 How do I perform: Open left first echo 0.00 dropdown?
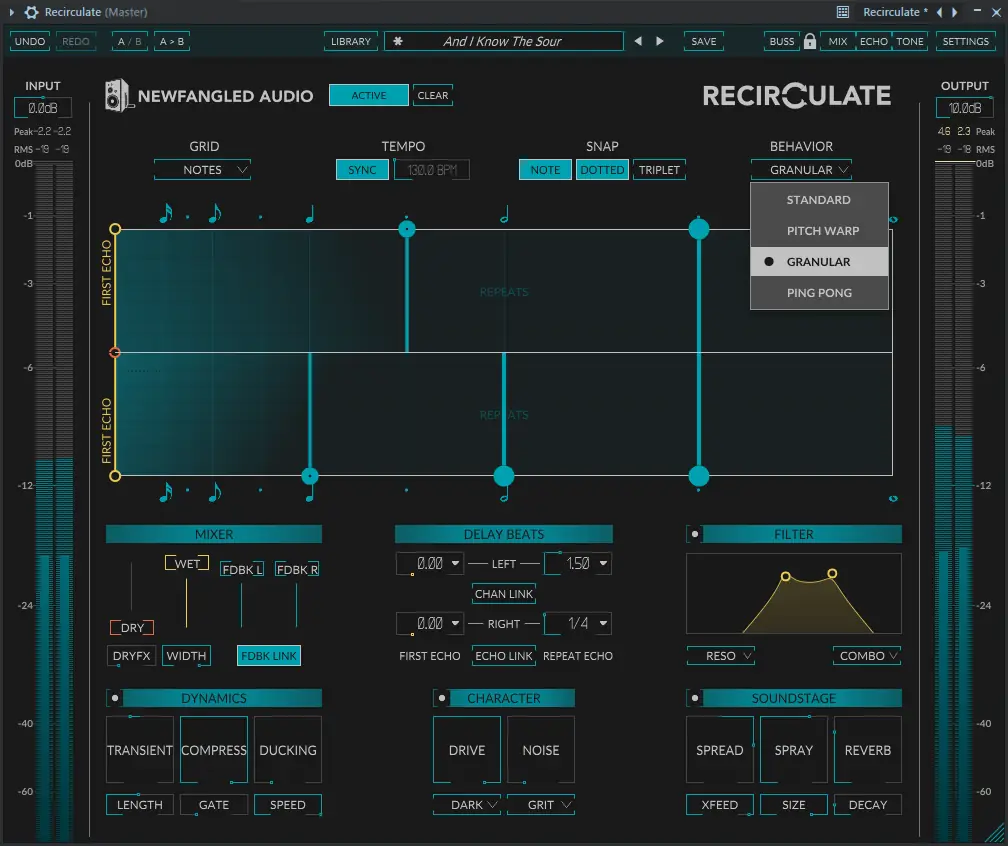coord(455,564)
